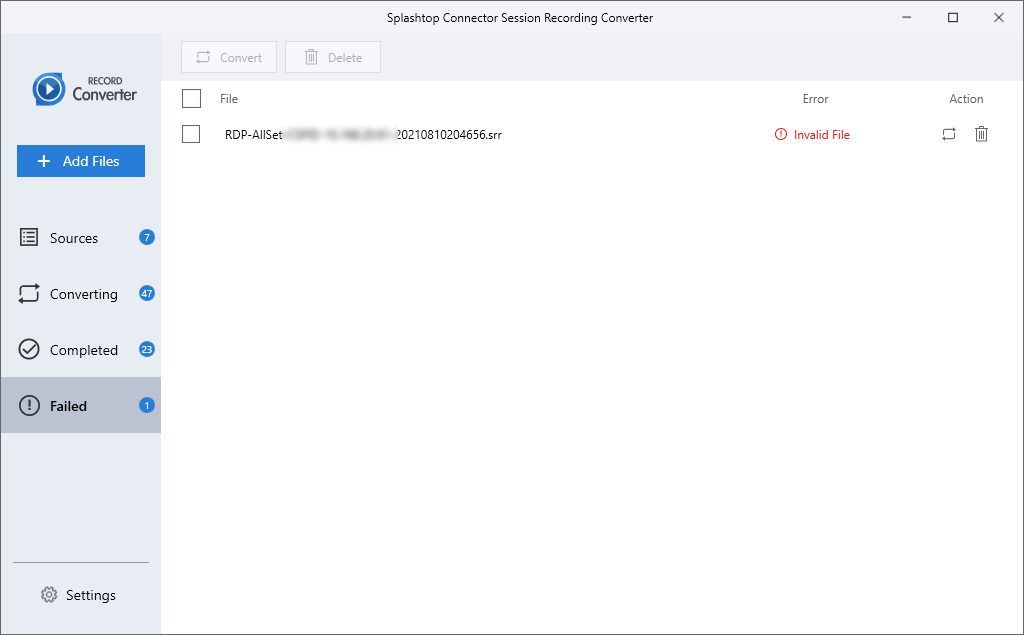Delete the failed .srr file with trash icon

click(981, 134)
